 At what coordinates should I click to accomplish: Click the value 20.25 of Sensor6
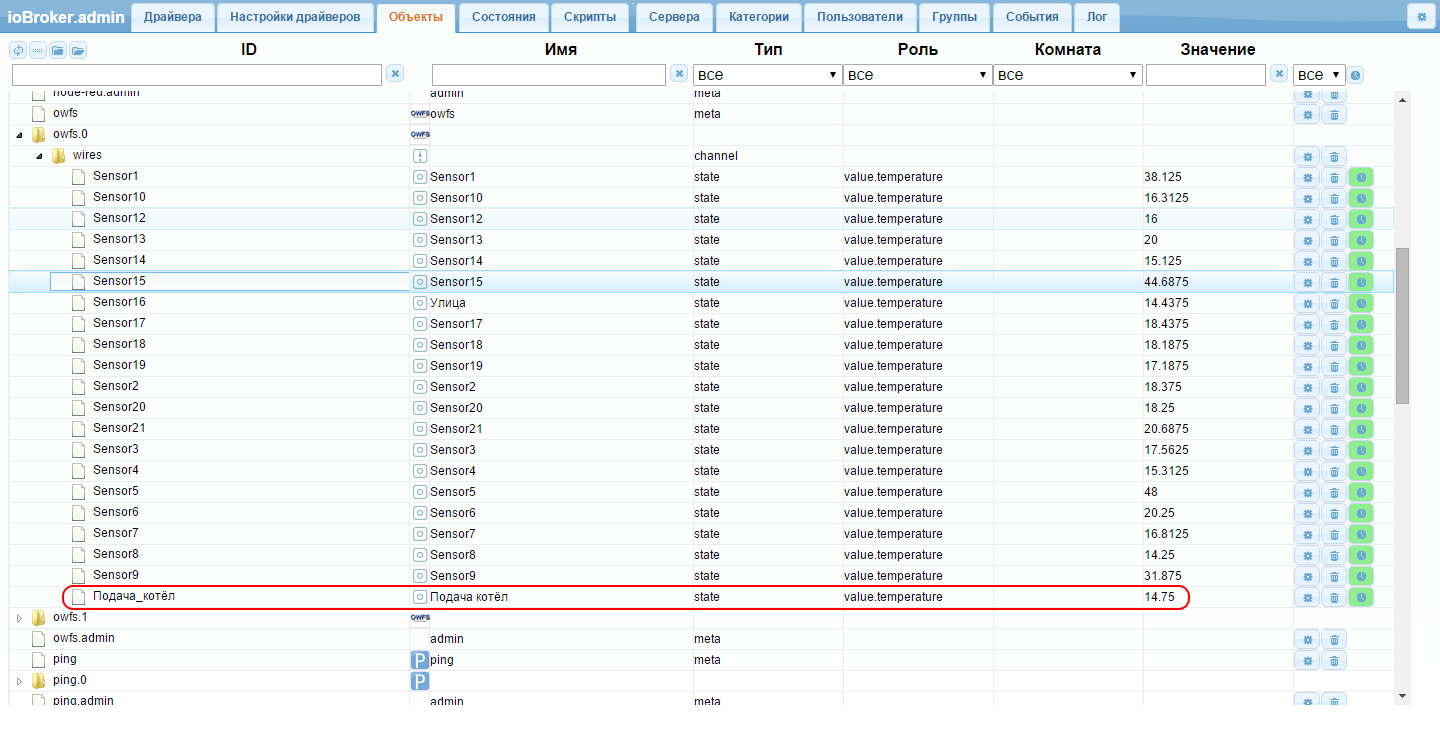[x=1159, y=513]
